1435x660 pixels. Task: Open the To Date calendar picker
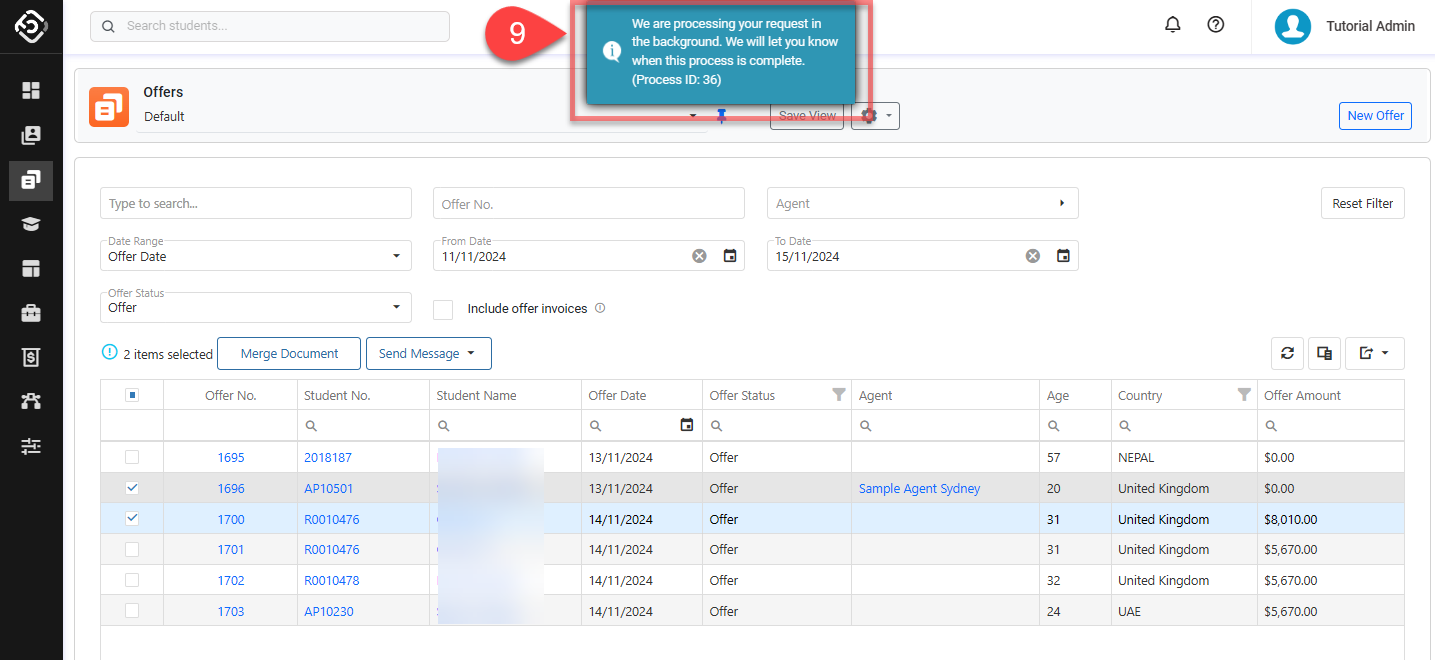(1063, 256)
